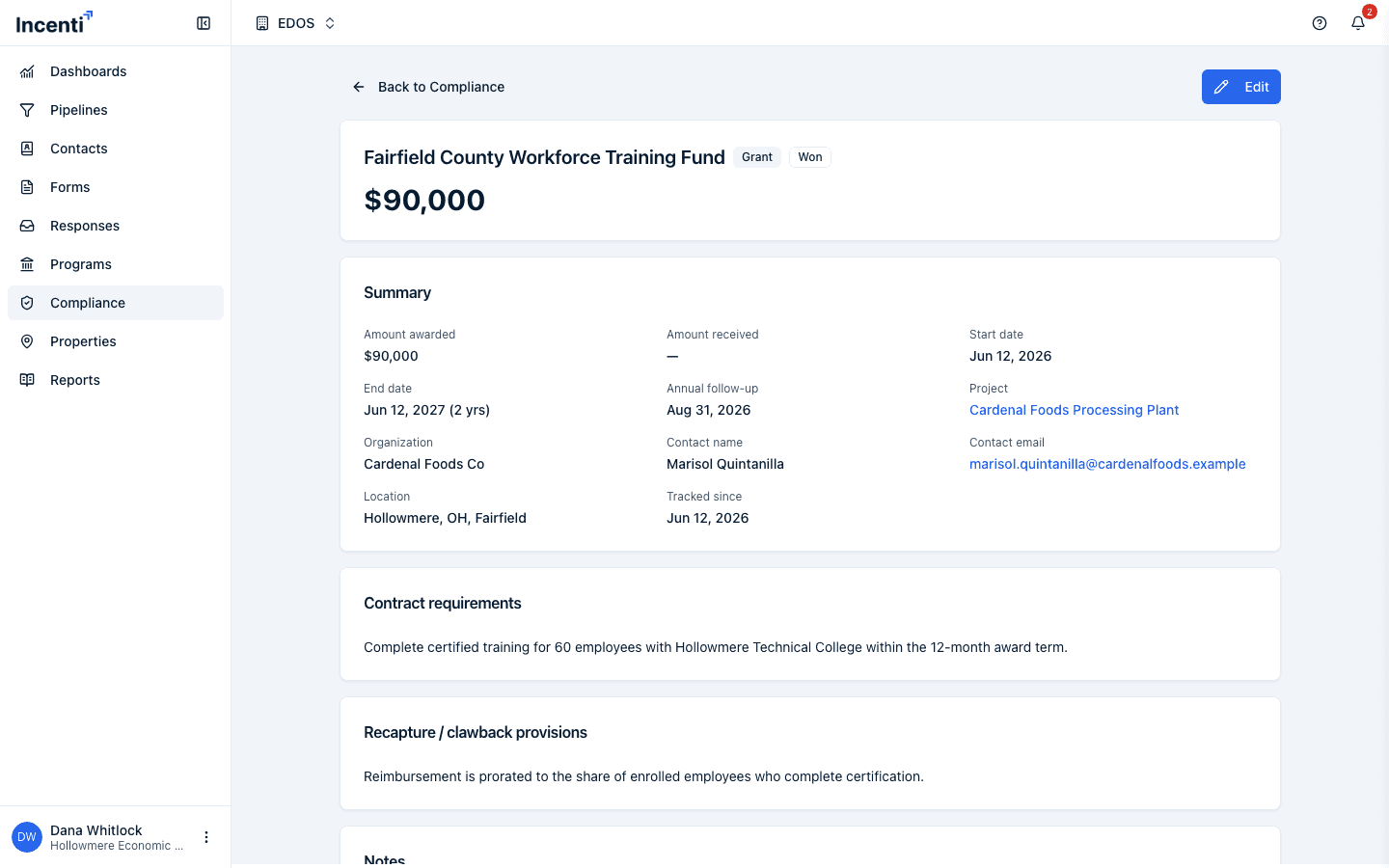The width and height of the screenshot is (1389, 868).
Task: Click the Dashboards chart icon
Action: (x=27, y=71)
